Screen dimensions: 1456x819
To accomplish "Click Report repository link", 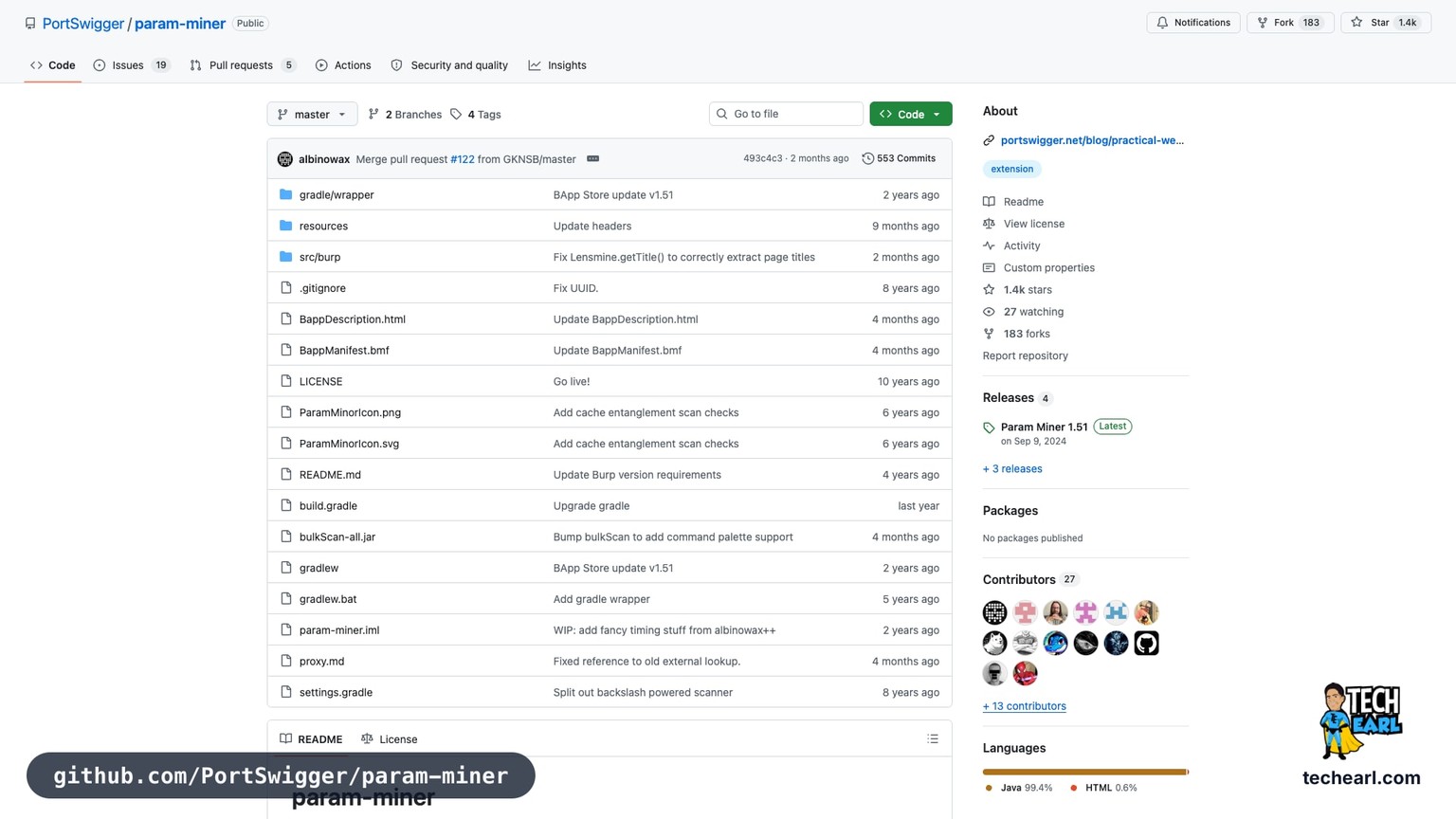I will [x=1025, y=356].
